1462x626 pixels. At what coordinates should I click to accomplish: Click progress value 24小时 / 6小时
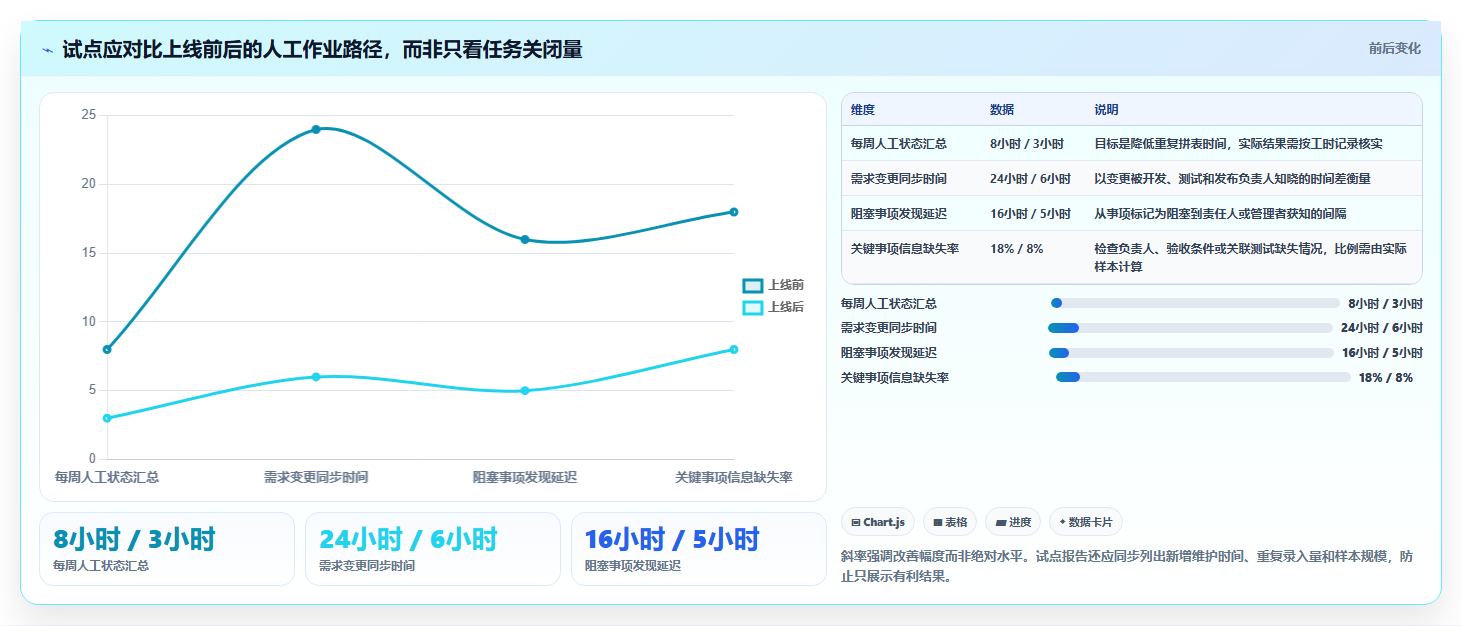[1382, 328]
